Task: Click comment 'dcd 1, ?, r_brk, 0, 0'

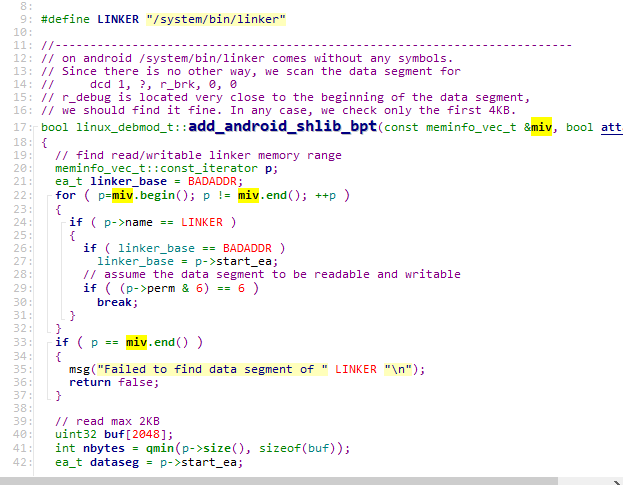Action: pos(163,85)
